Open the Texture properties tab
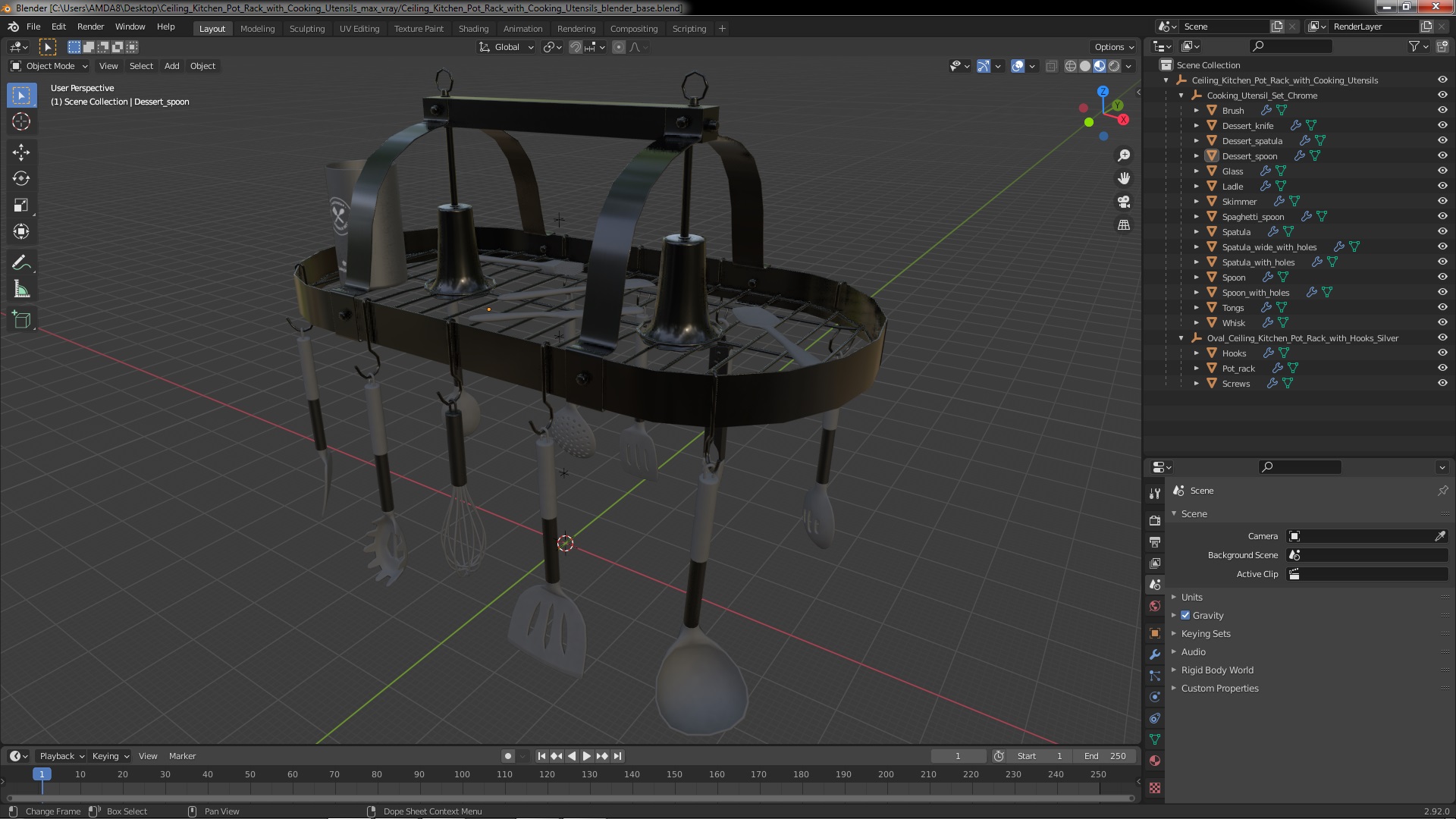 pos(1154,788)
